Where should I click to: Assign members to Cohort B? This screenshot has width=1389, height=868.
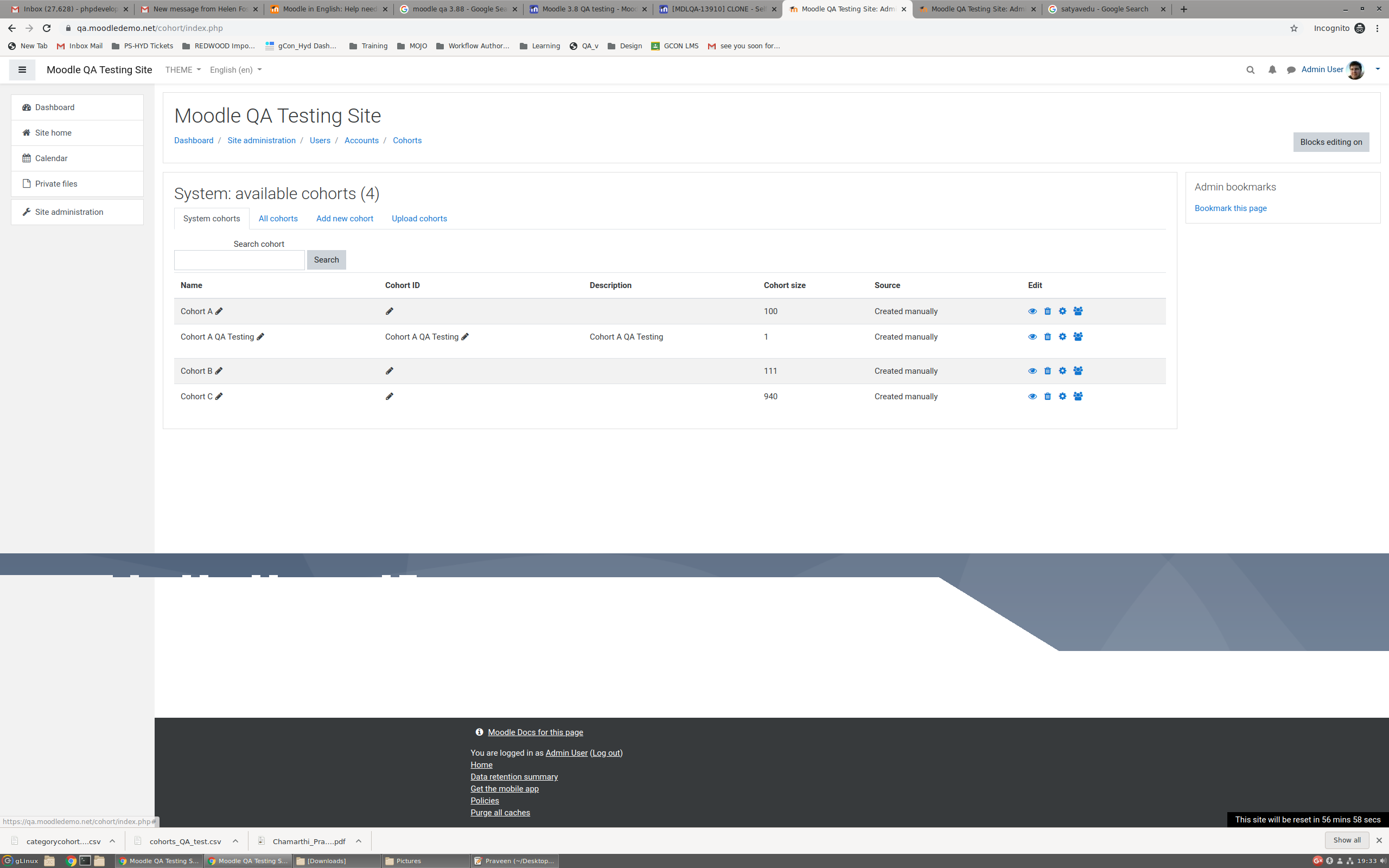[x=1078, y=371]
